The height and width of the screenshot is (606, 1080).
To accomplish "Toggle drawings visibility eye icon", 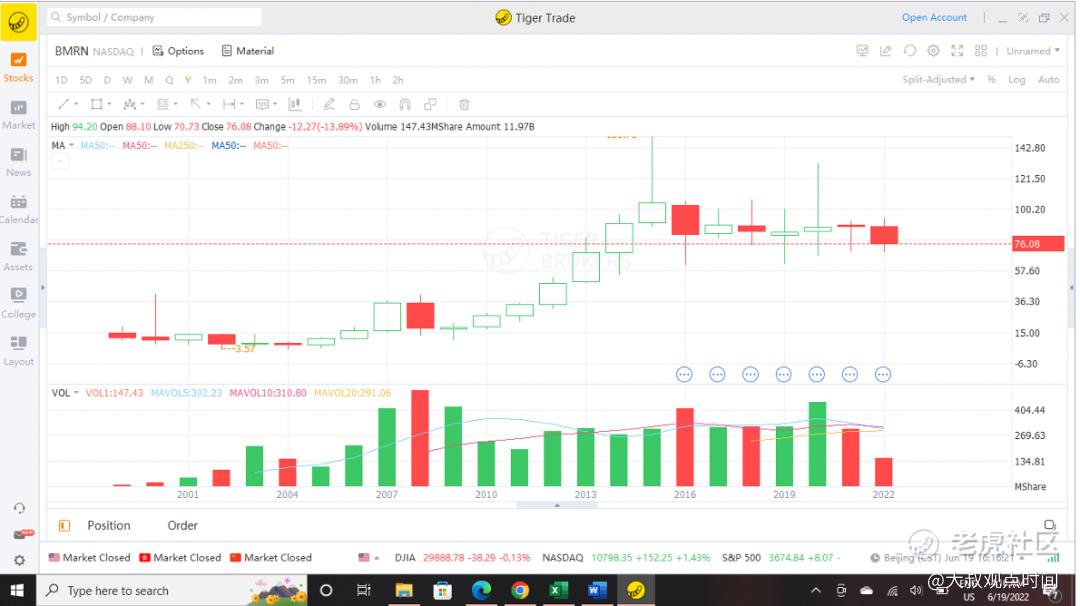I will click(380, 104).
